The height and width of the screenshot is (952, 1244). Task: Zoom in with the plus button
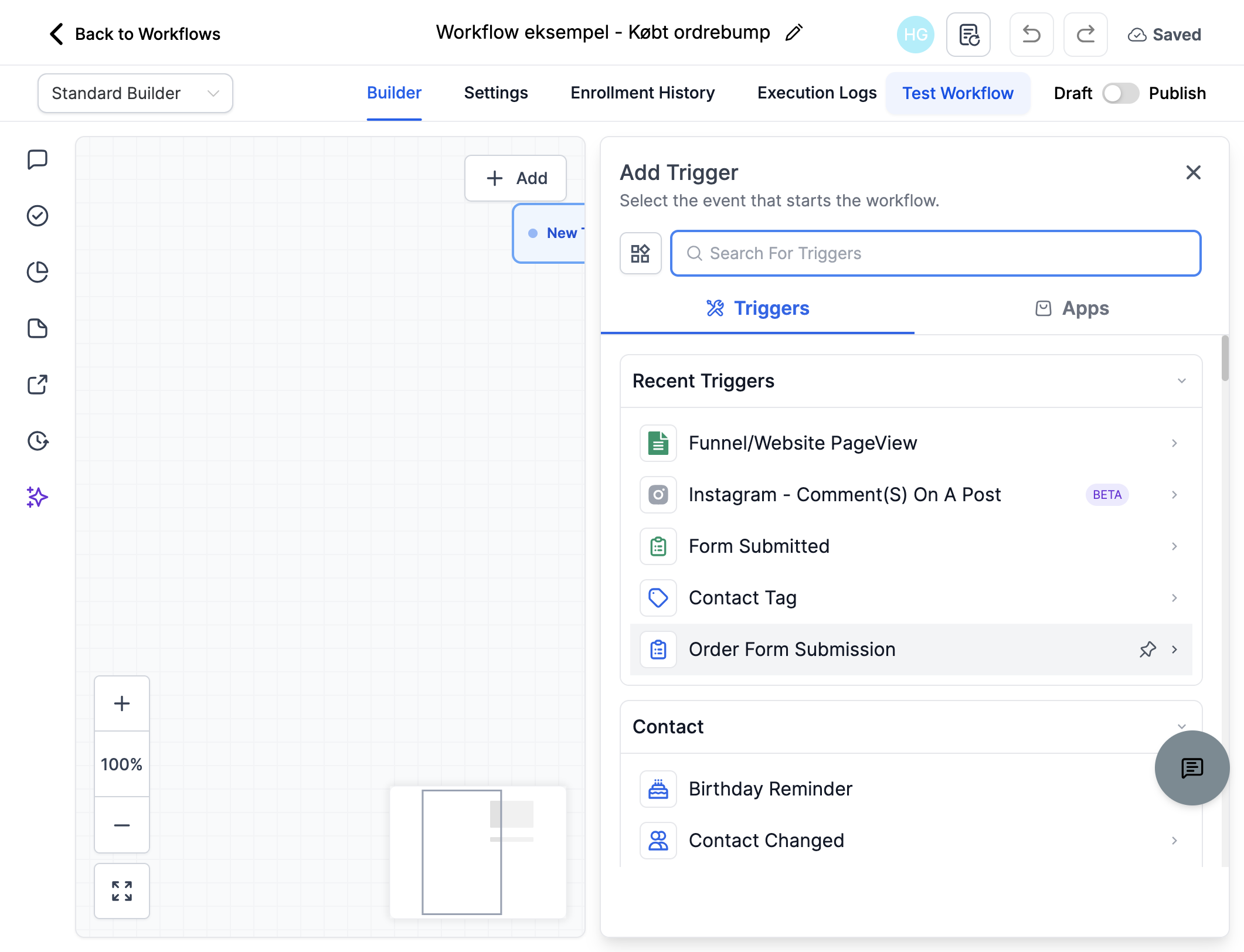pos(122,703)
